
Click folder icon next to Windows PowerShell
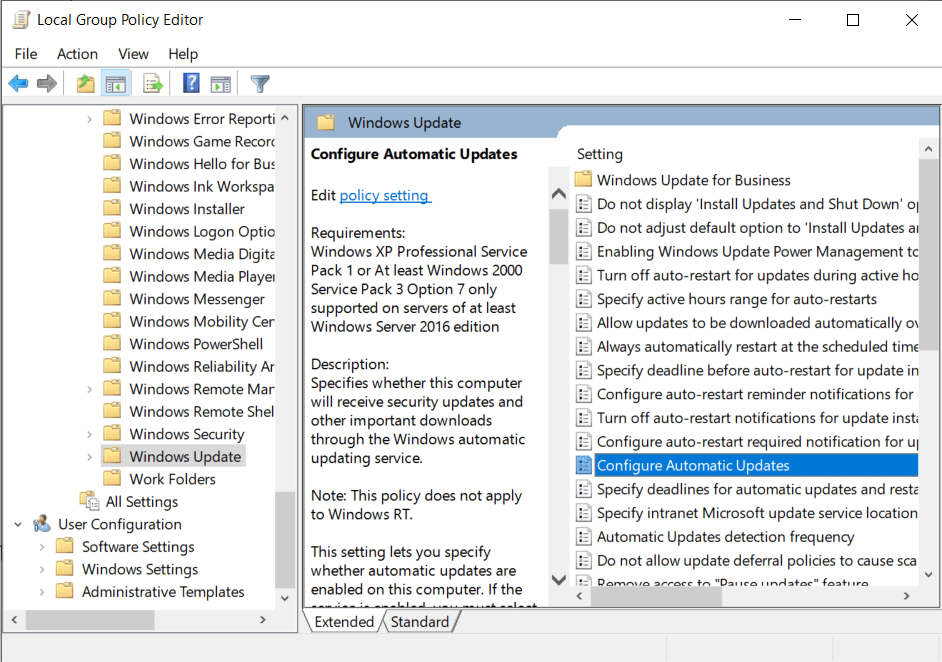point(112,343)
